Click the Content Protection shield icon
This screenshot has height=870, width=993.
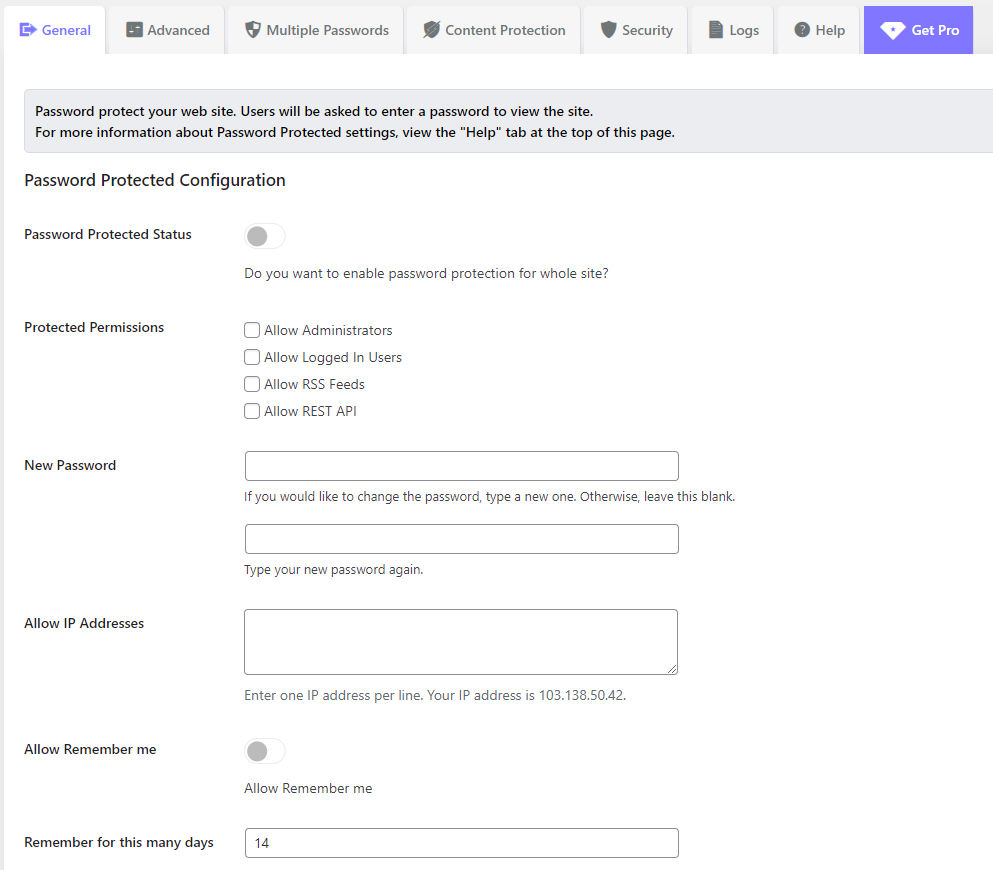431,30
